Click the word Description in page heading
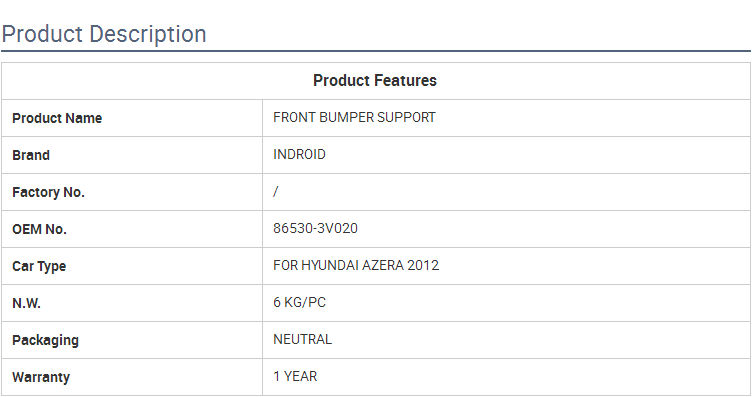The height and width of the screenshot is (397, 752). pyautogui.click(x=148, y=35)
